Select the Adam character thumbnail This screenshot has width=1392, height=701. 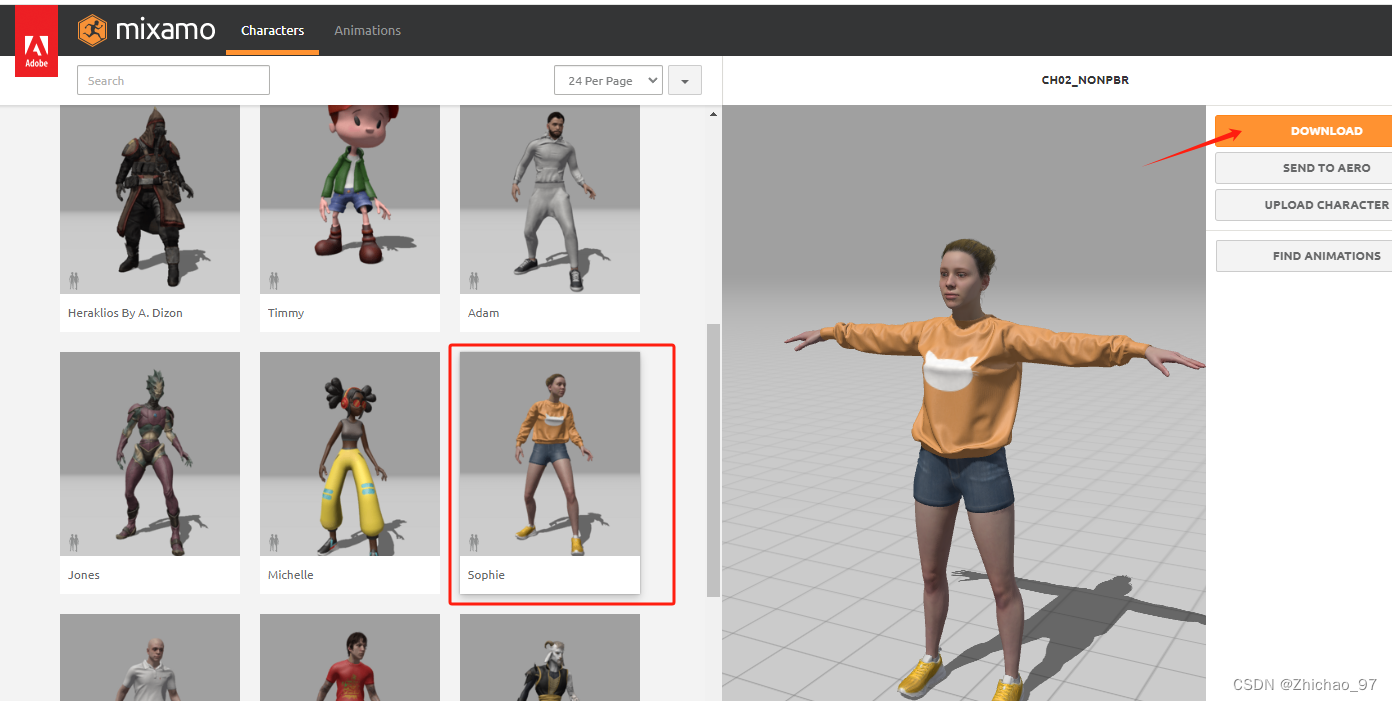click(550, 200)
